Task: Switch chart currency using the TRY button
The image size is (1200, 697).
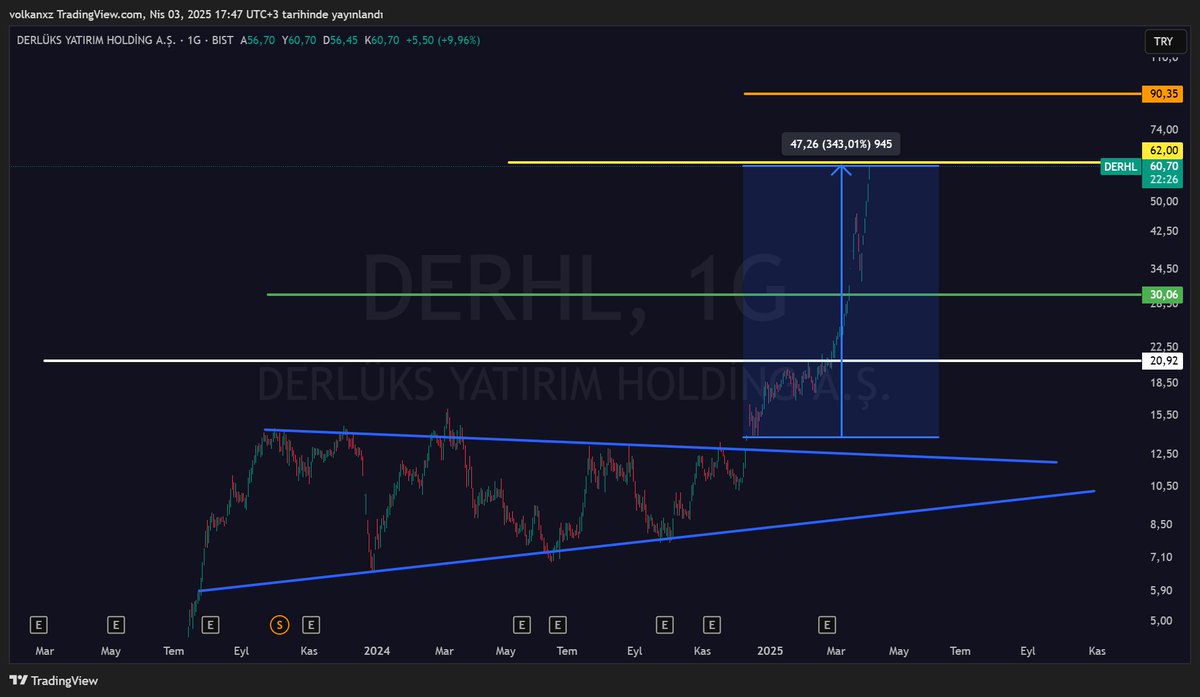Action: coord(1164,41)
